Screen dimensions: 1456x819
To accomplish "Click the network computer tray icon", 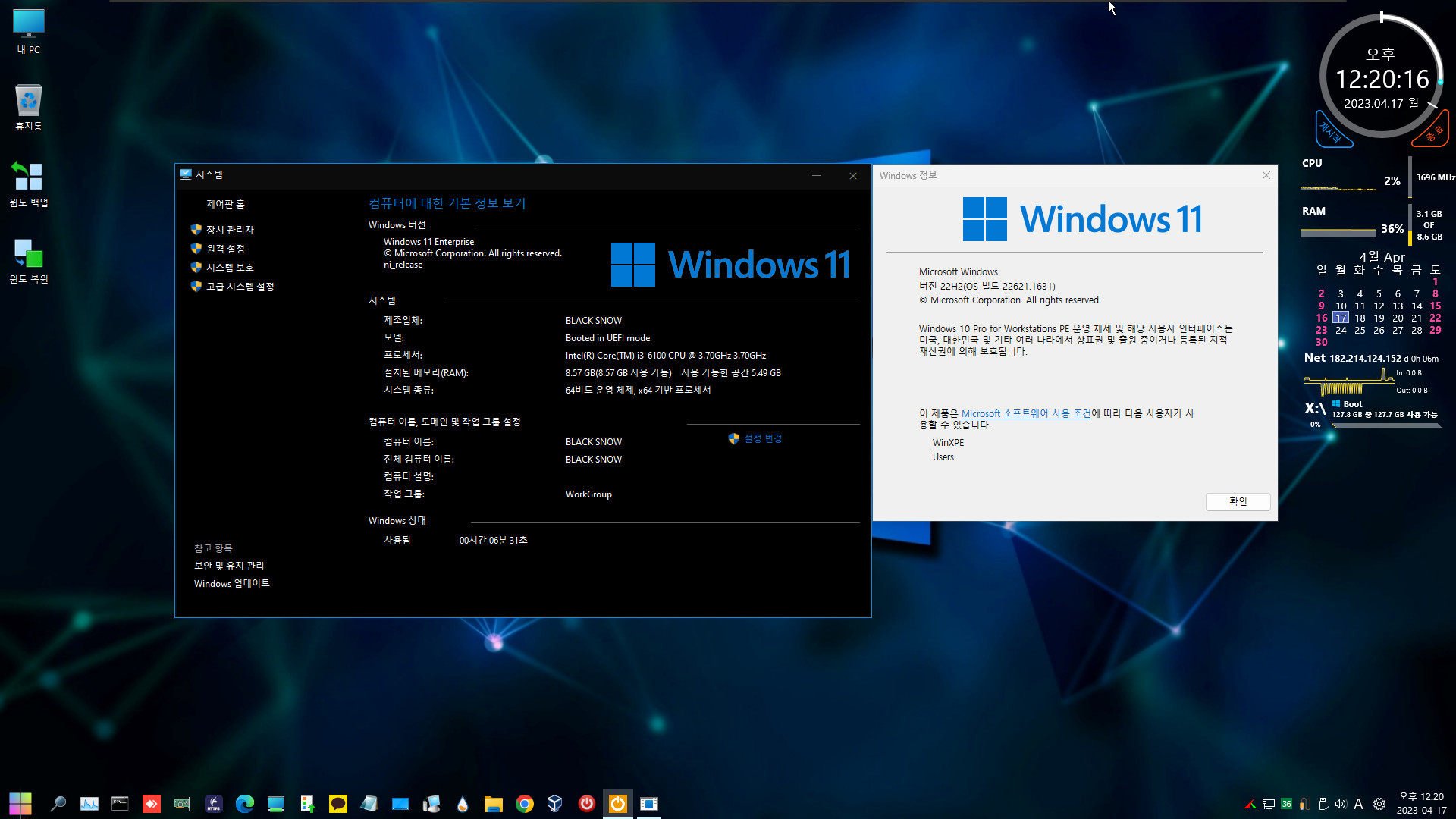I will pyautogui.click(x=1269, y=804).
